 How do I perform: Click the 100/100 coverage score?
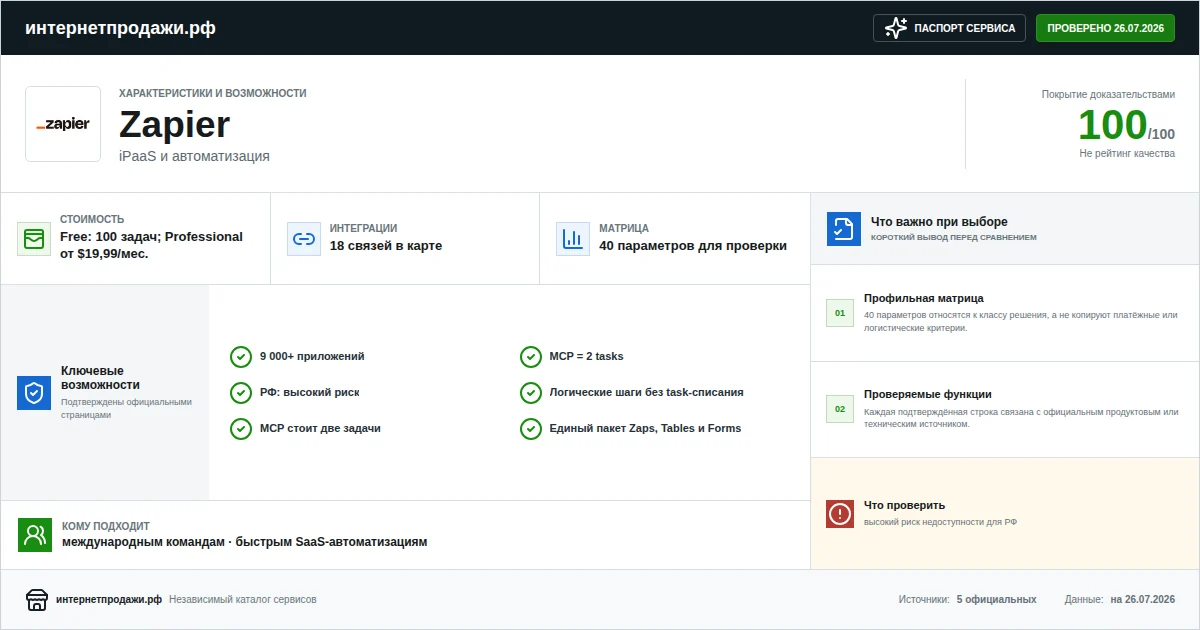coord(1126,126)
